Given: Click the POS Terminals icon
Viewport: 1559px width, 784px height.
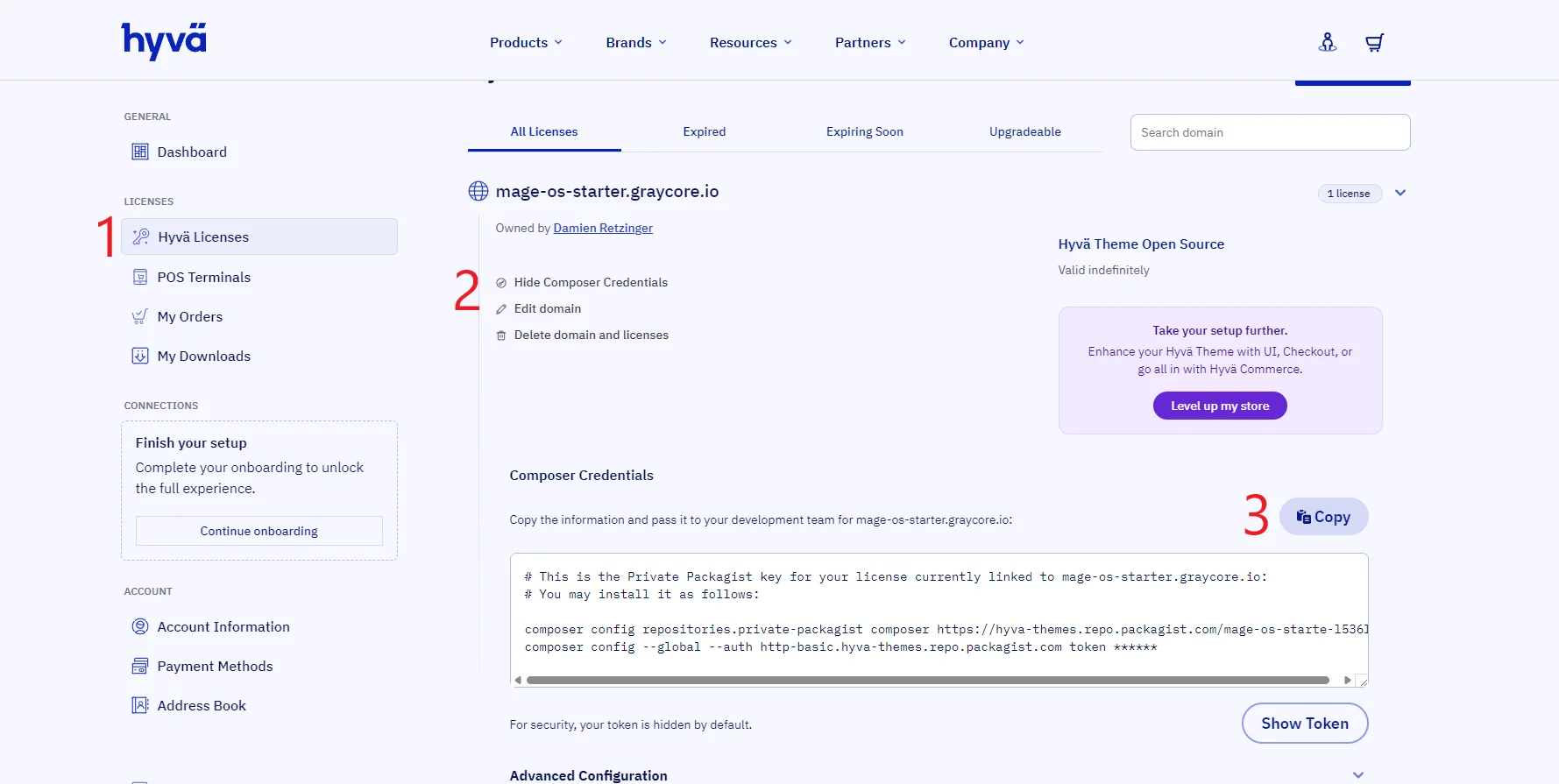Looking at the screenshot, I should [140, 277].
